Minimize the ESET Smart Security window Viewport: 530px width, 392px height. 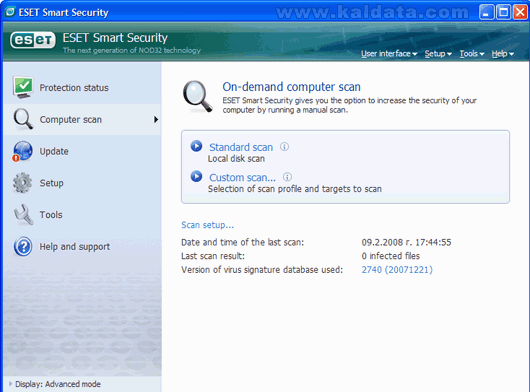click(486, 12)
